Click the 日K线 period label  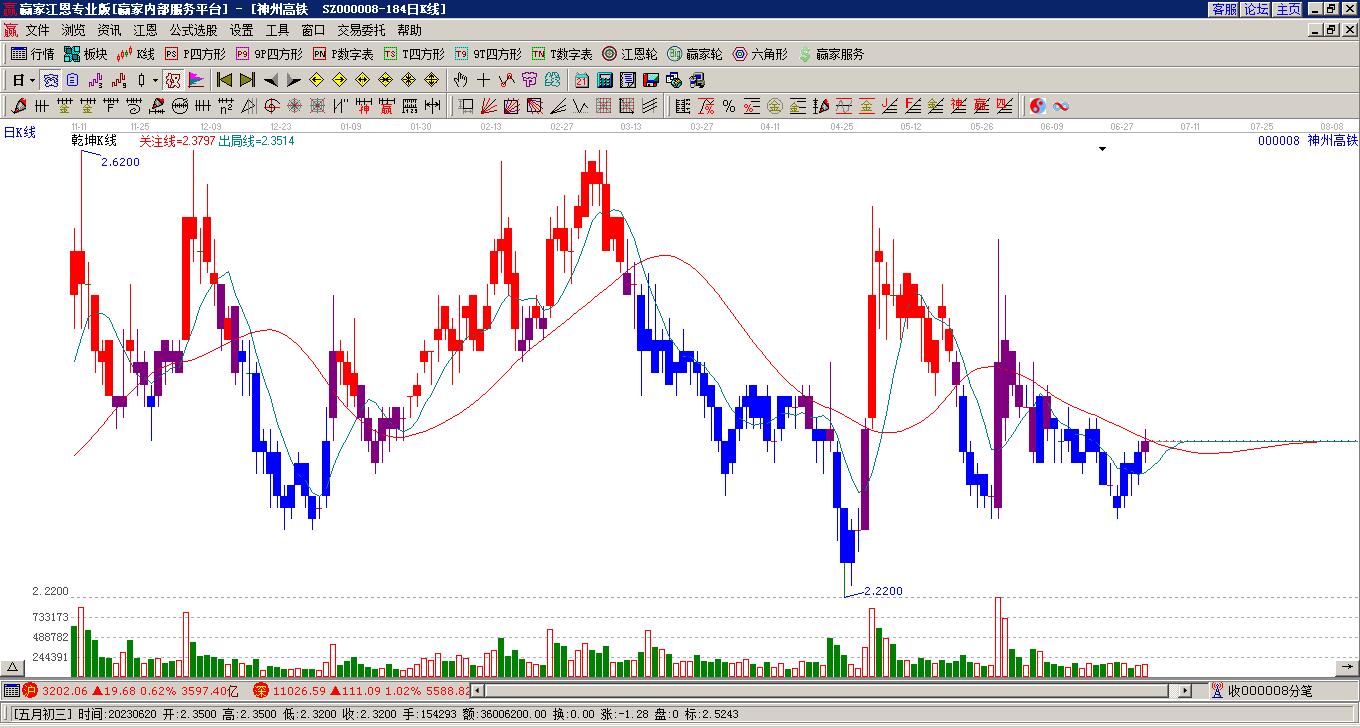(19, 132)
